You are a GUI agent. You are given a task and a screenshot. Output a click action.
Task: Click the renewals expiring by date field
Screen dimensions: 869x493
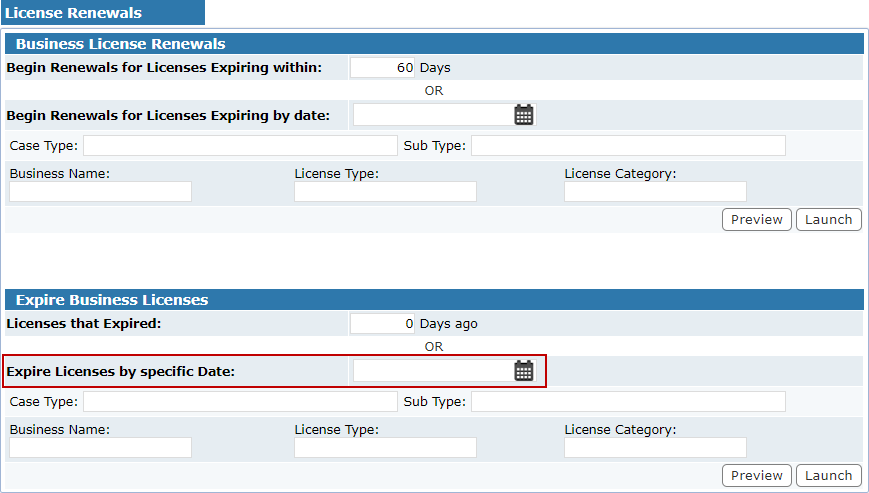pyautogui.click(x=432, y=115)
